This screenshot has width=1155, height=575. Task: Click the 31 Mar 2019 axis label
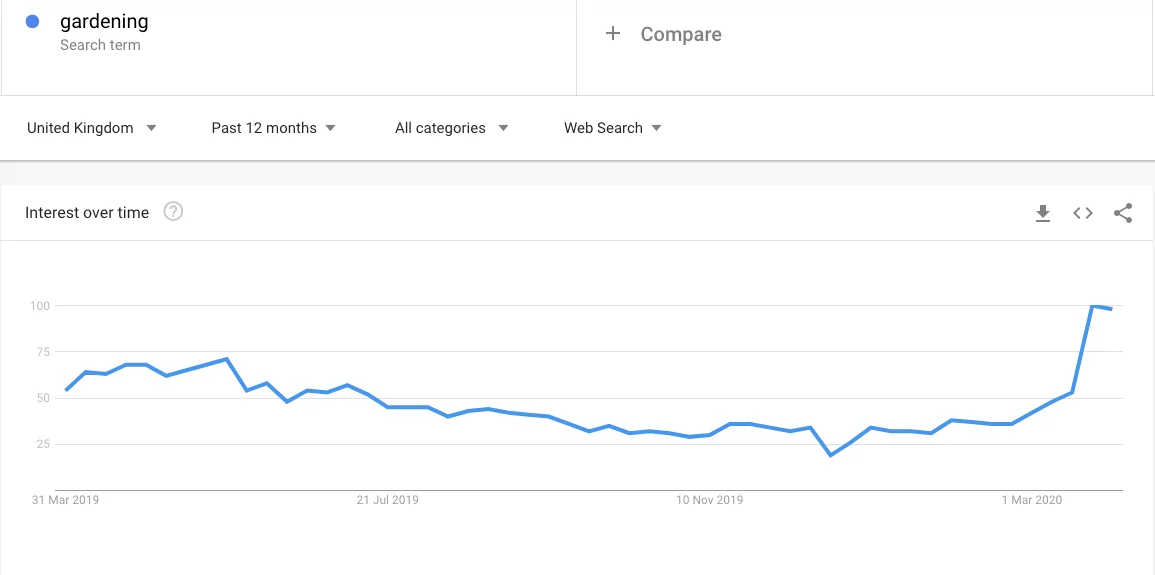point(66,500)
